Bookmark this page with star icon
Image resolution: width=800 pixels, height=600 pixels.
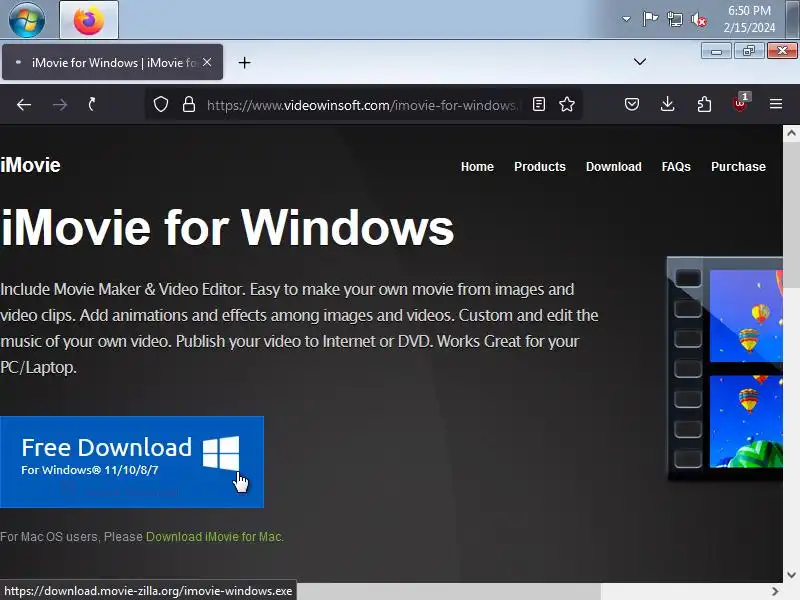click(567, 105)
